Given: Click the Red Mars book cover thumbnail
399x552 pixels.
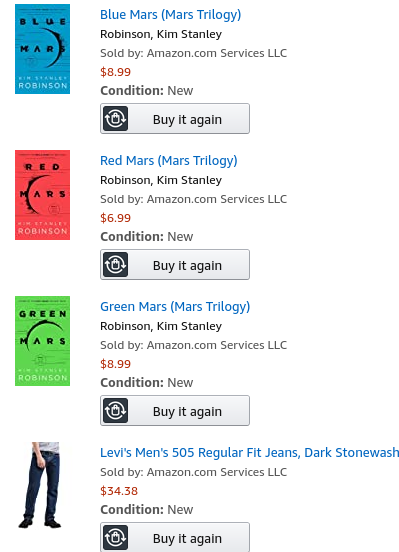Looking at the screenshot, I should point(42,195).
